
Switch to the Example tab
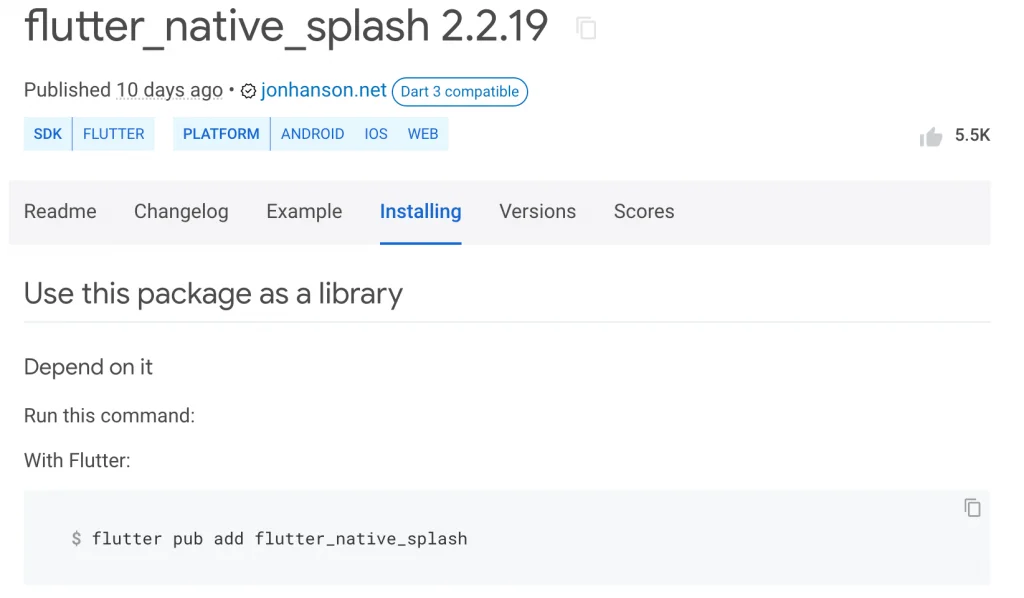pyautogui.click(x=304, y=212)
